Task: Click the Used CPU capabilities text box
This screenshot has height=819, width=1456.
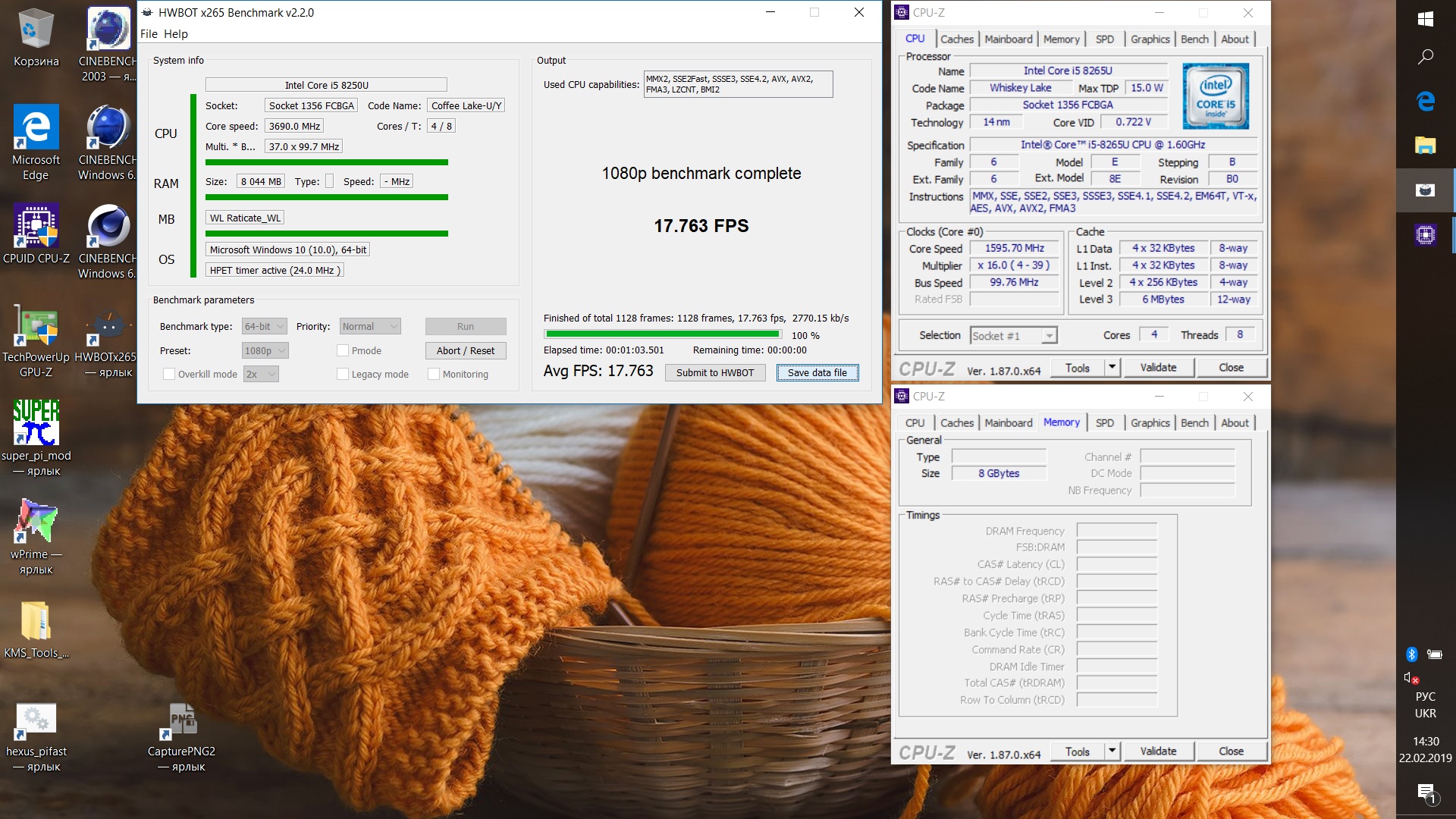Action: [738, 84]
